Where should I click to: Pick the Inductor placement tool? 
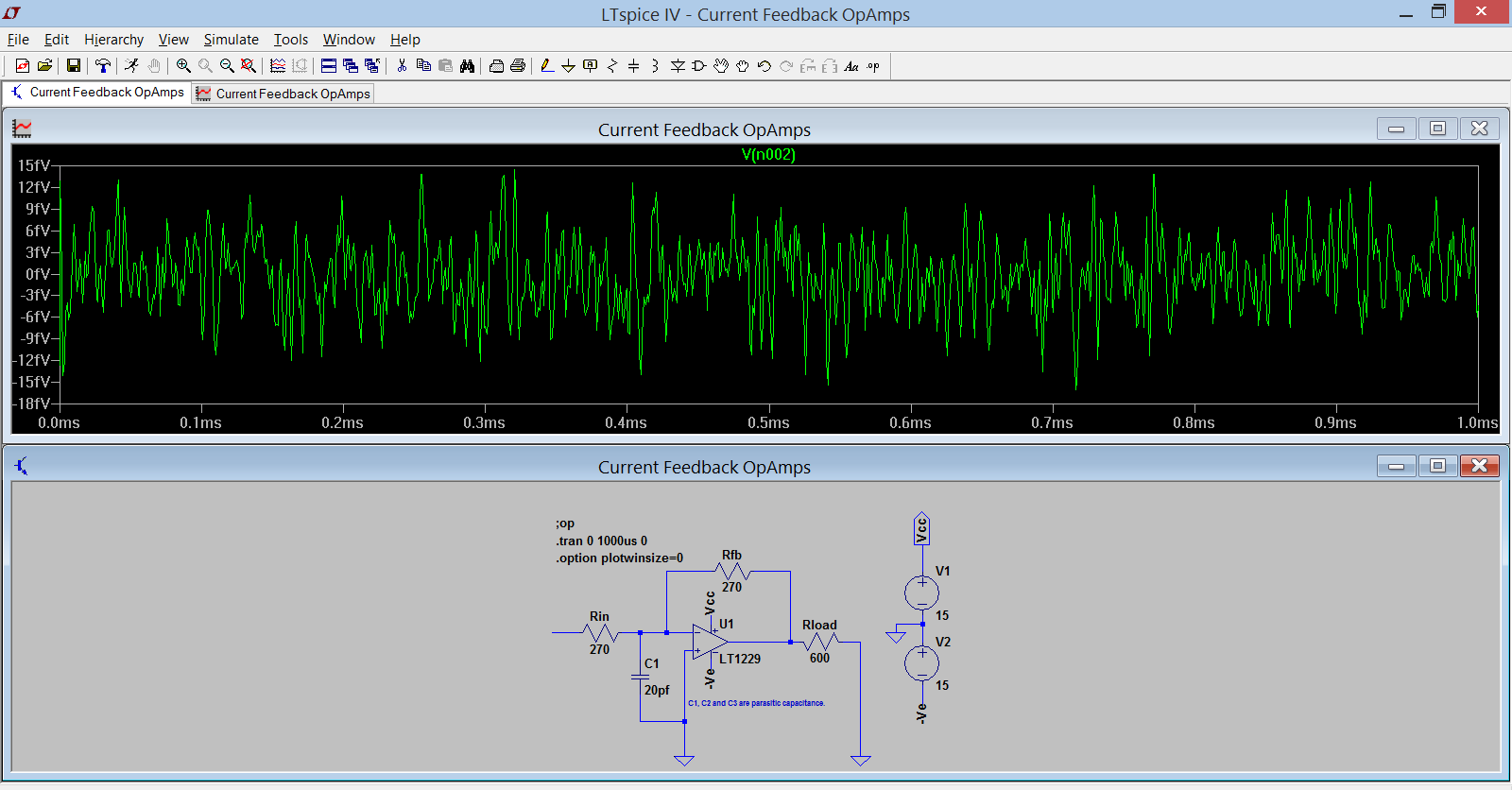656,66
